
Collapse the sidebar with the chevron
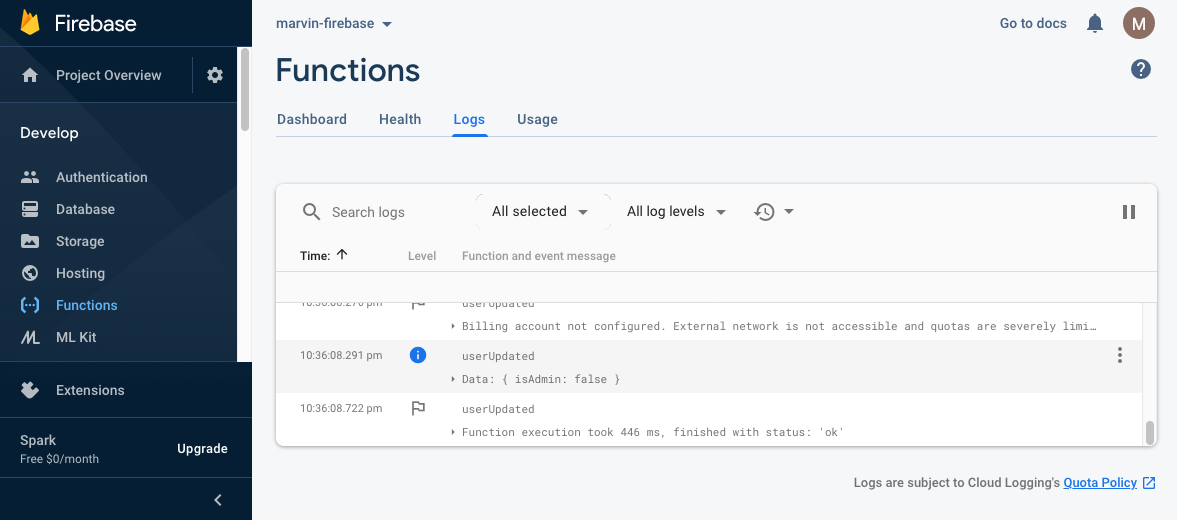click(x=218, y=500)
